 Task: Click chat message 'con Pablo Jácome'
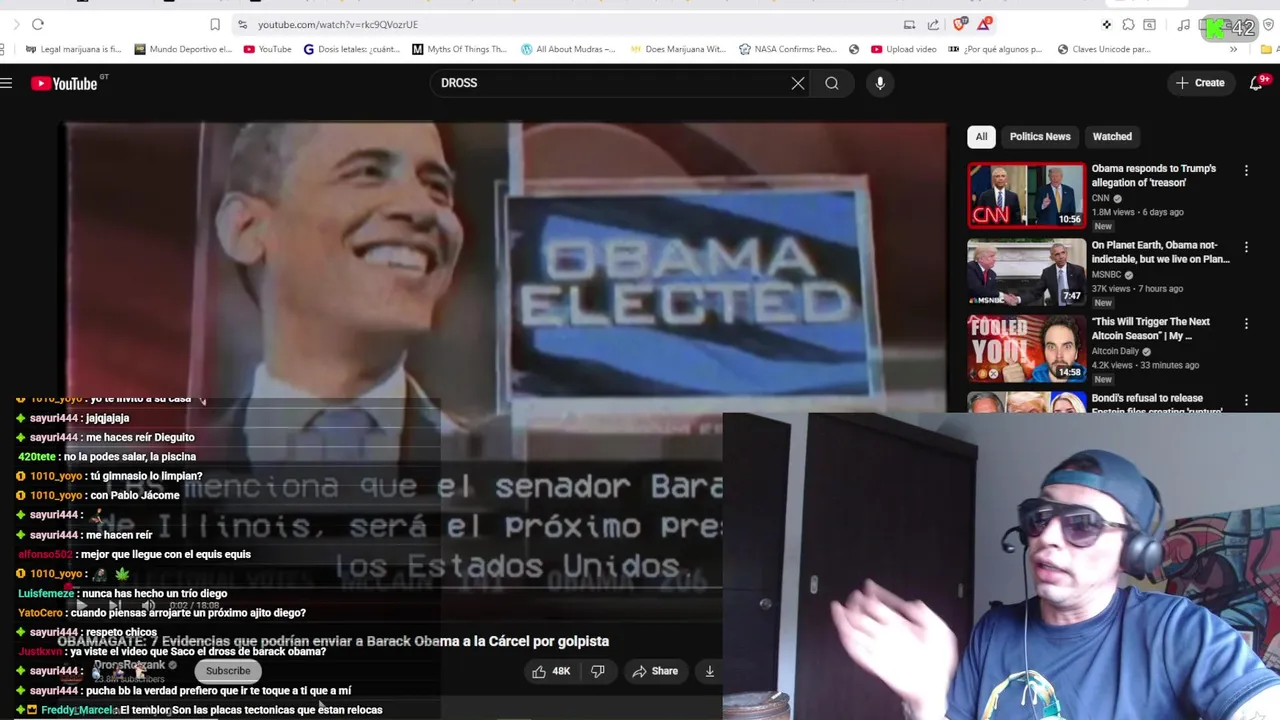135,496
